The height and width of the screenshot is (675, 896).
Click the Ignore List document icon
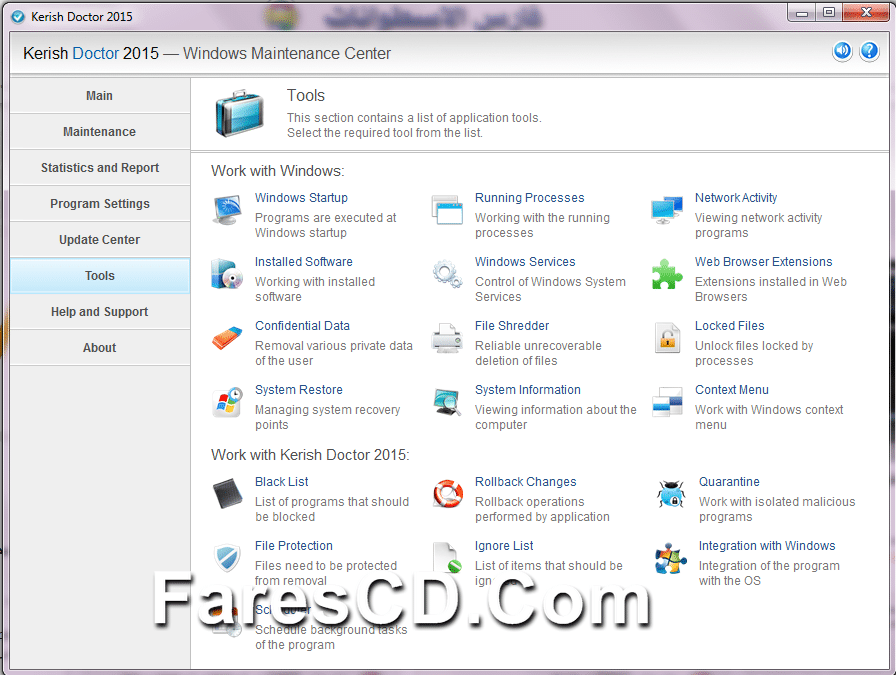(x=447, y=558)
